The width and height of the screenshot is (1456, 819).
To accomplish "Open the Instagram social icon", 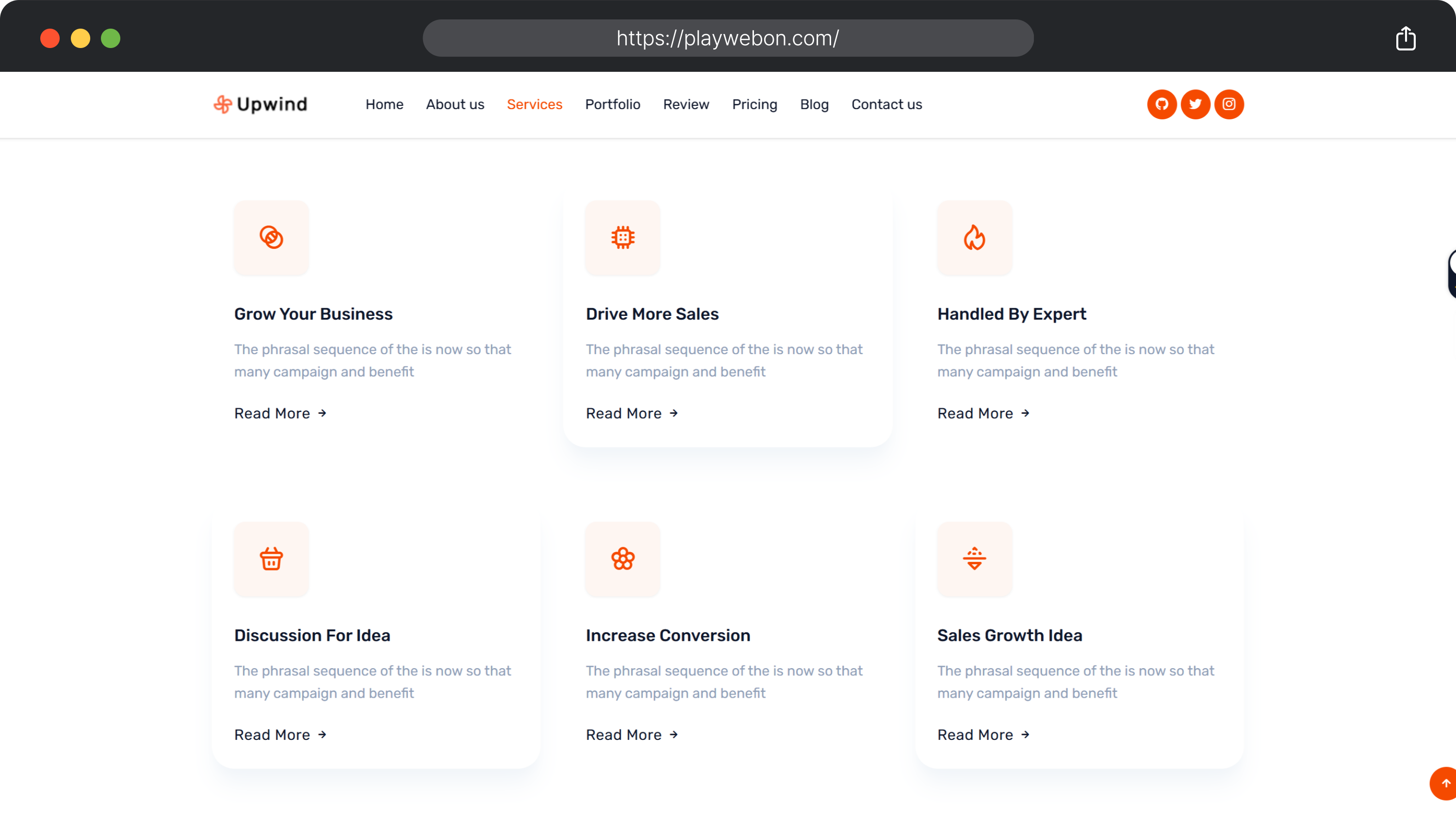I will pos(1229,104).
